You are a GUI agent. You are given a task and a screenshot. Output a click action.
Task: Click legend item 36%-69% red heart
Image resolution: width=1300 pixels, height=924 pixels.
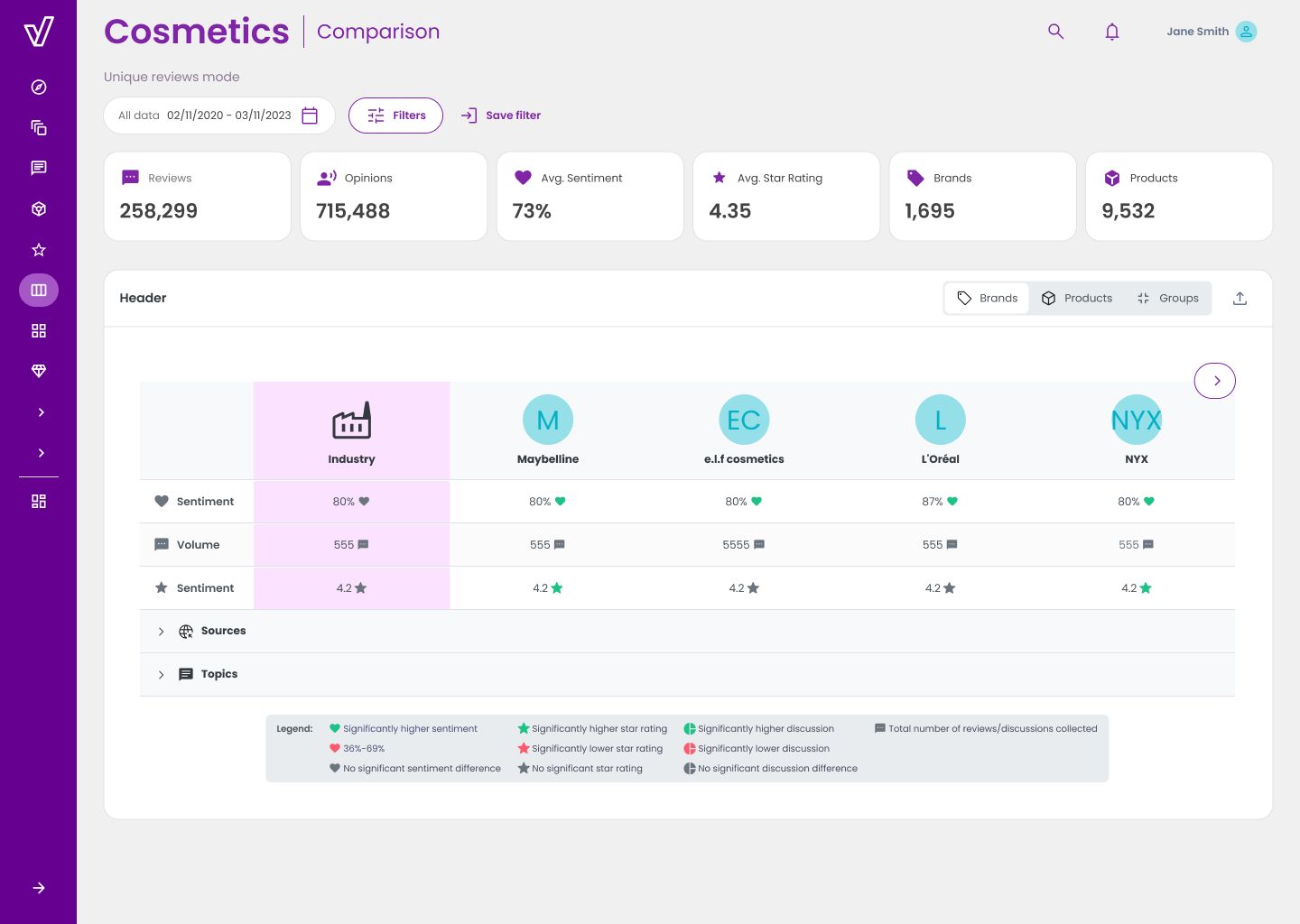(357, 748)
